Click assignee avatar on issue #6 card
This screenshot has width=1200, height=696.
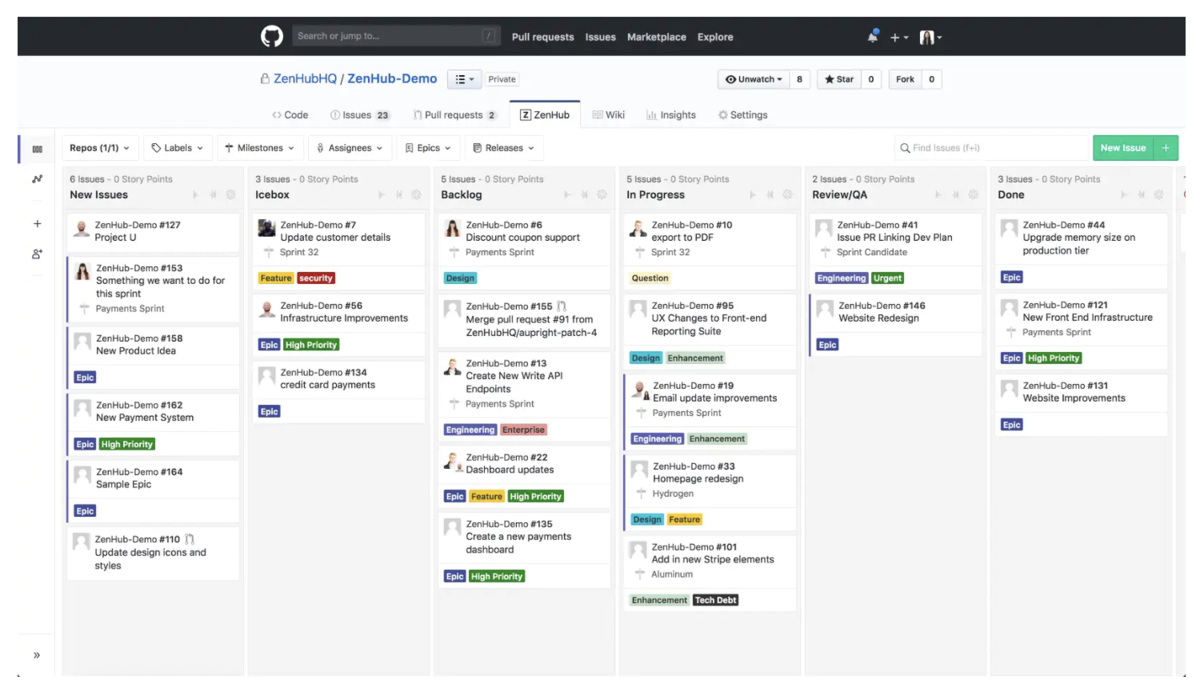click(453, 228)
